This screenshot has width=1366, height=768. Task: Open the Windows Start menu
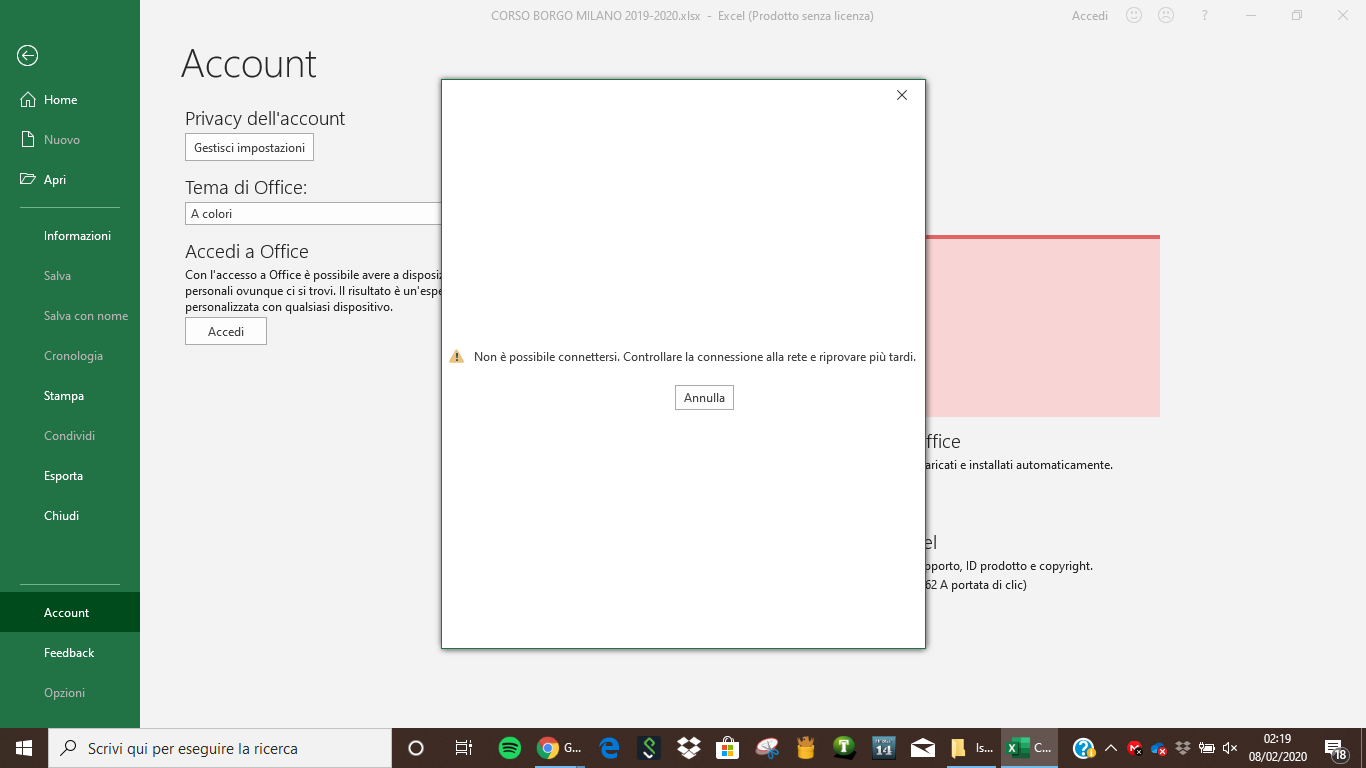click(24, 748)
